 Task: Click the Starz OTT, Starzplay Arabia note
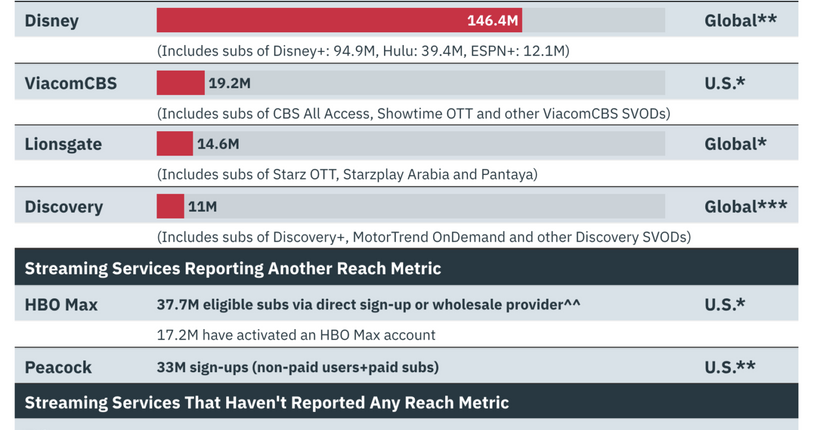(x=347, y=174)
